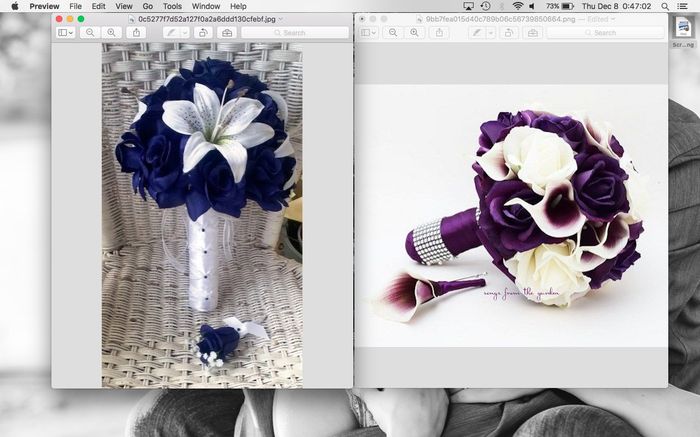Show the Markup Toolbar in the jpg window
Screen dimensions: 700x437
(227, 33)
